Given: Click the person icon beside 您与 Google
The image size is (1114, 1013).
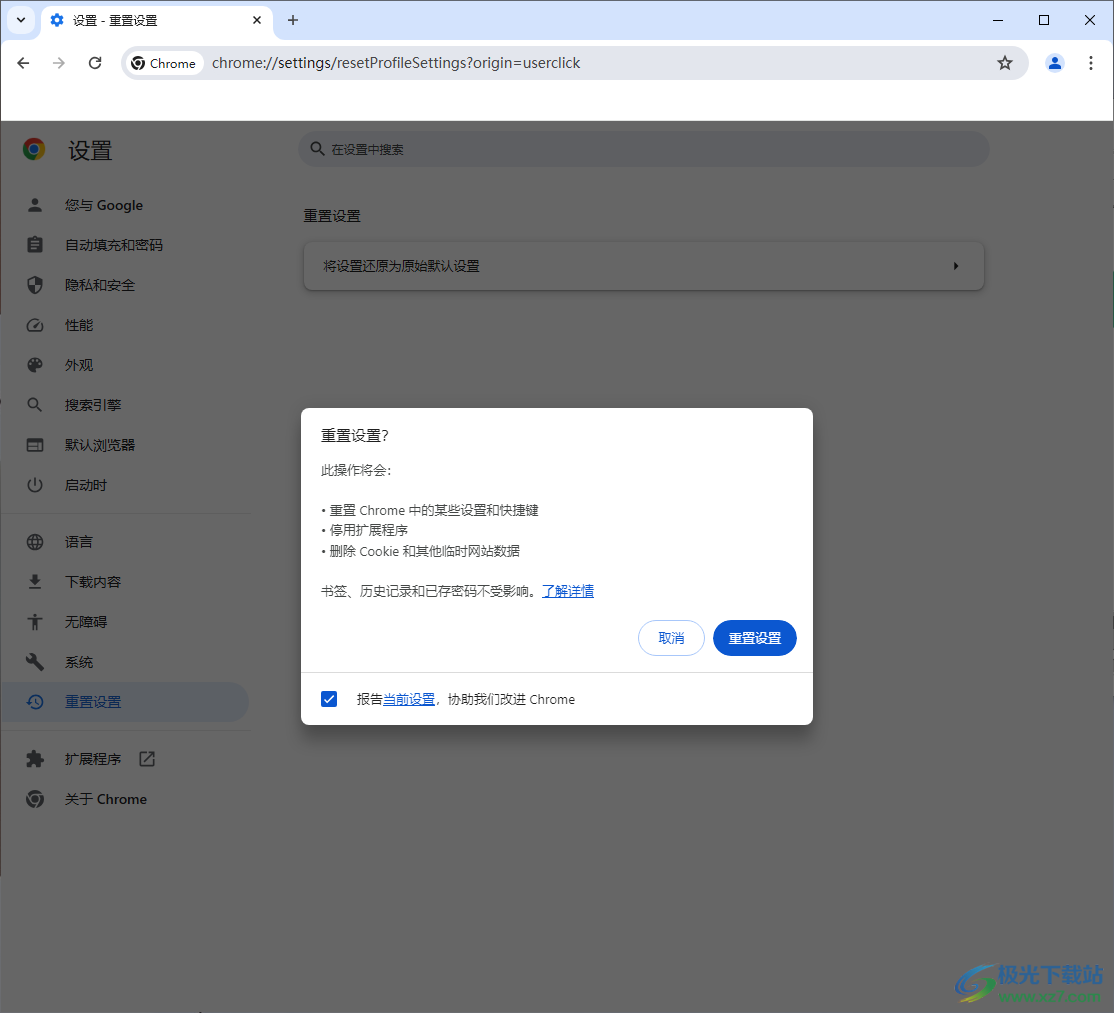Looking at the screenshot, I should pyautogui.click(x=35, y=205).
